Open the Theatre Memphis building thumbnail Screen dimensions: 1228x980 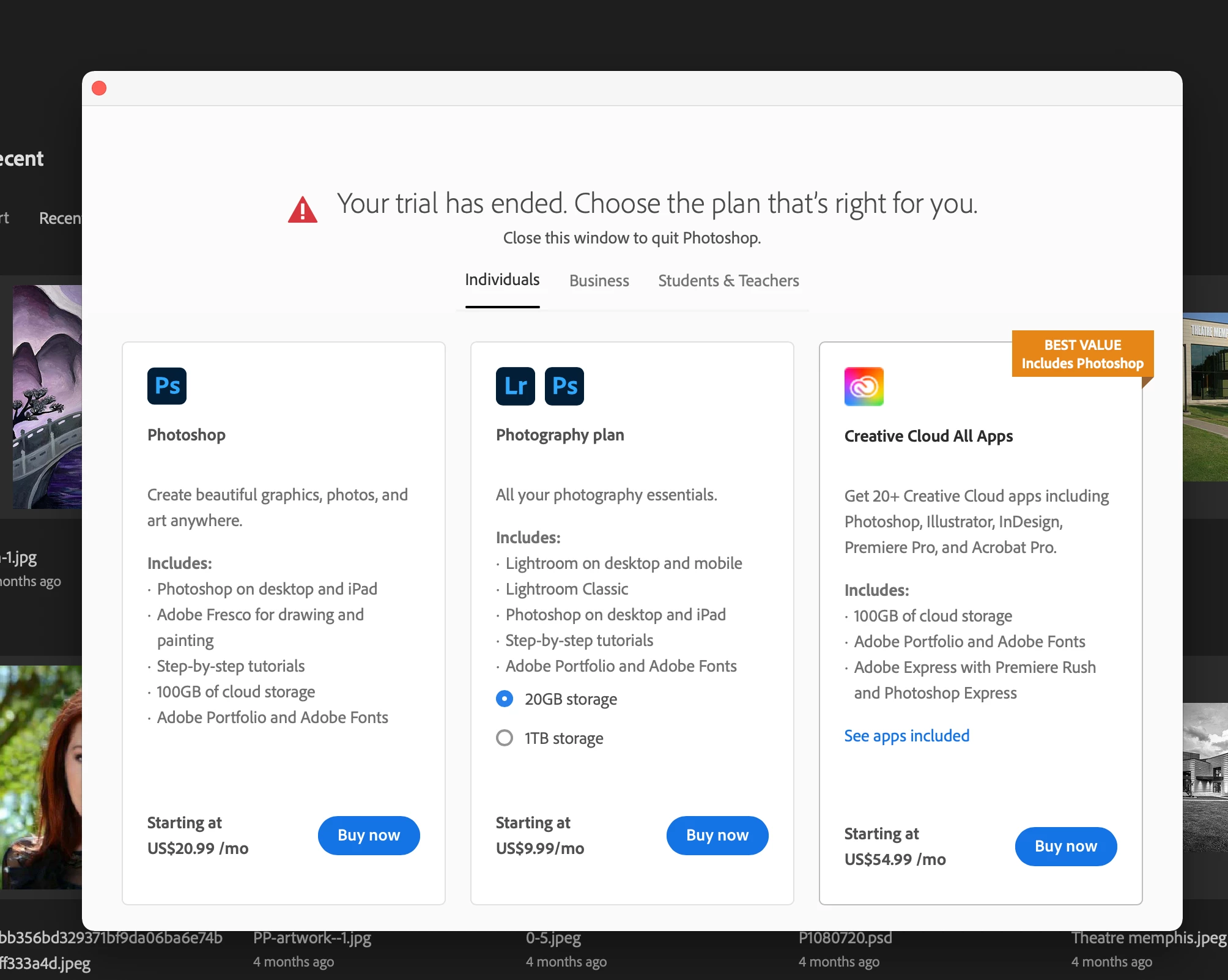coord(1205,398)
